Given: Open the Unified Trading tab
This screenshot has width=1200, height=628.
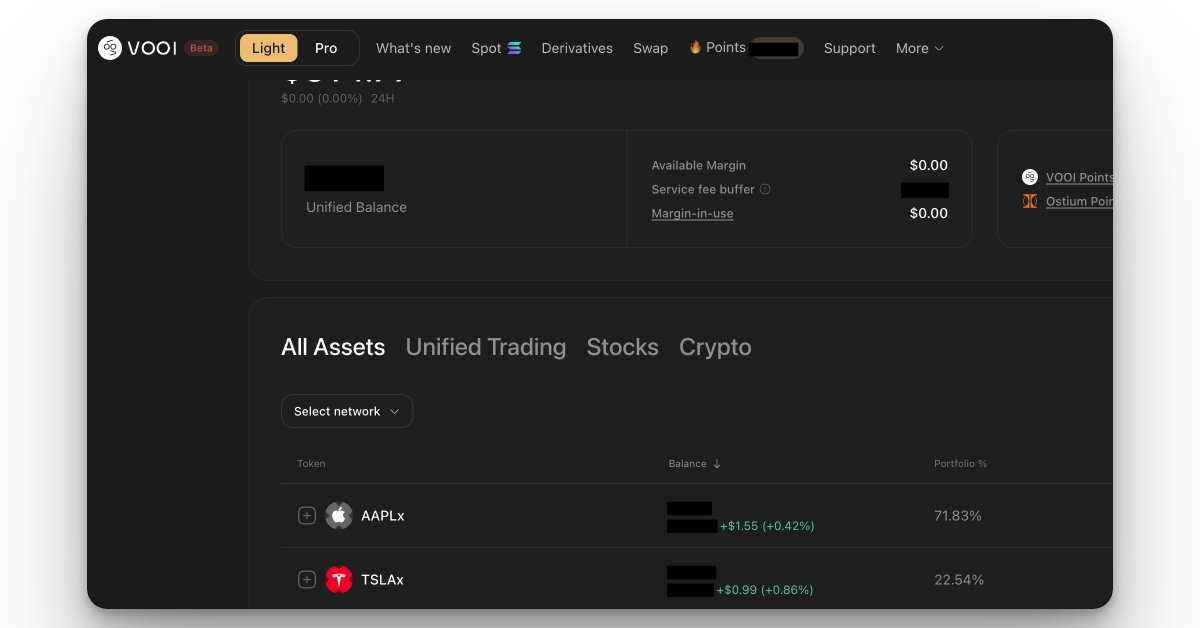Looking at the screenshot, I should click(x=485, y=347).
